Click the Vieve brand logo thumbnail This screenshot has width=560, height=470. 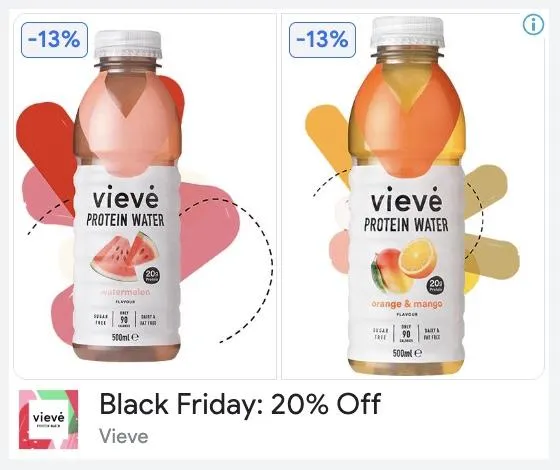(49, 419)
